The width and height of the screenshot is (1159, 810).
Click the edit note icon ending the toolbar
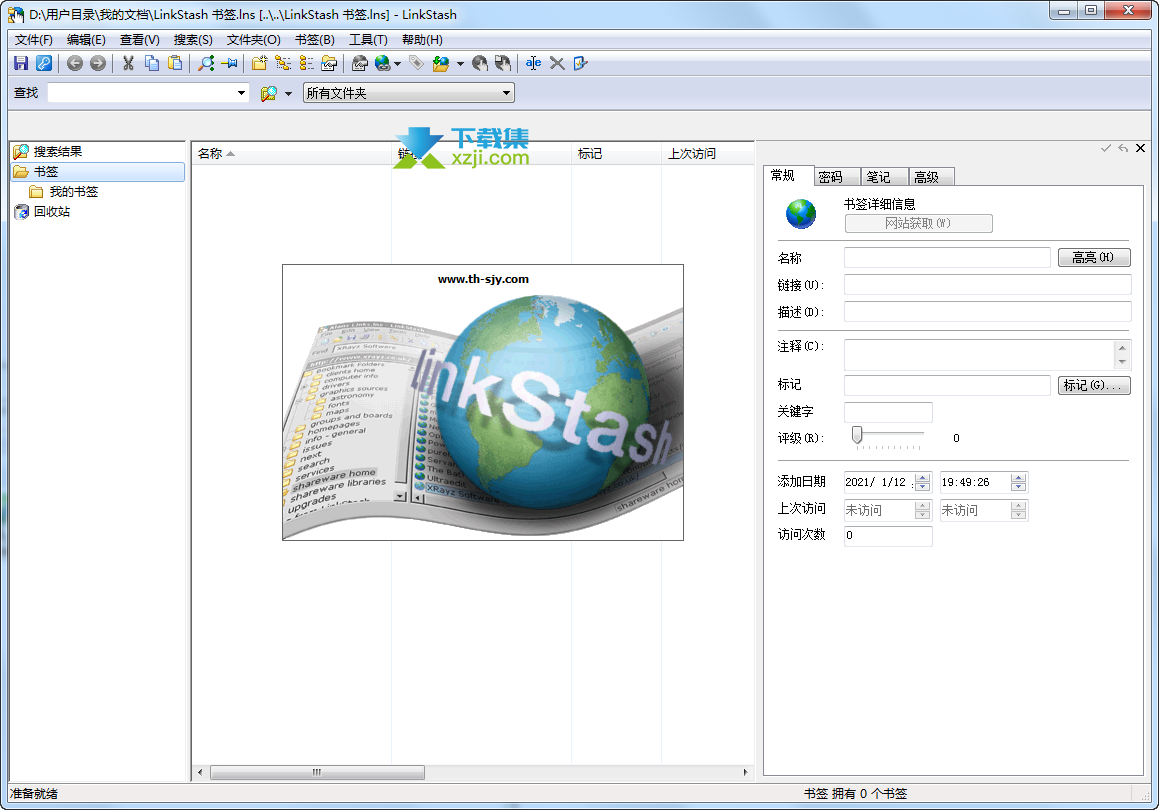pyautogui.click(x=580, y=64)
